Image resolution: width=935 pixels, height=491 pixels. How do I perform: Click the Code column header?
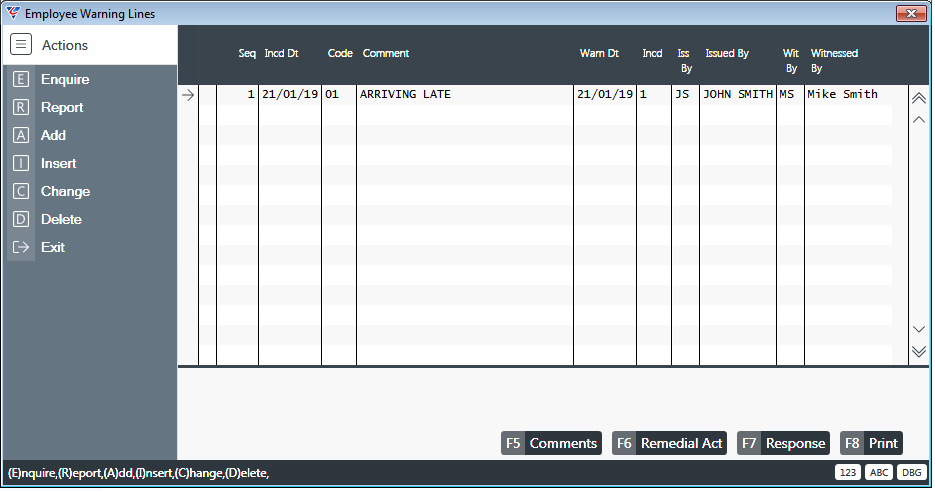pyautogui.click(x=340, y=53)
